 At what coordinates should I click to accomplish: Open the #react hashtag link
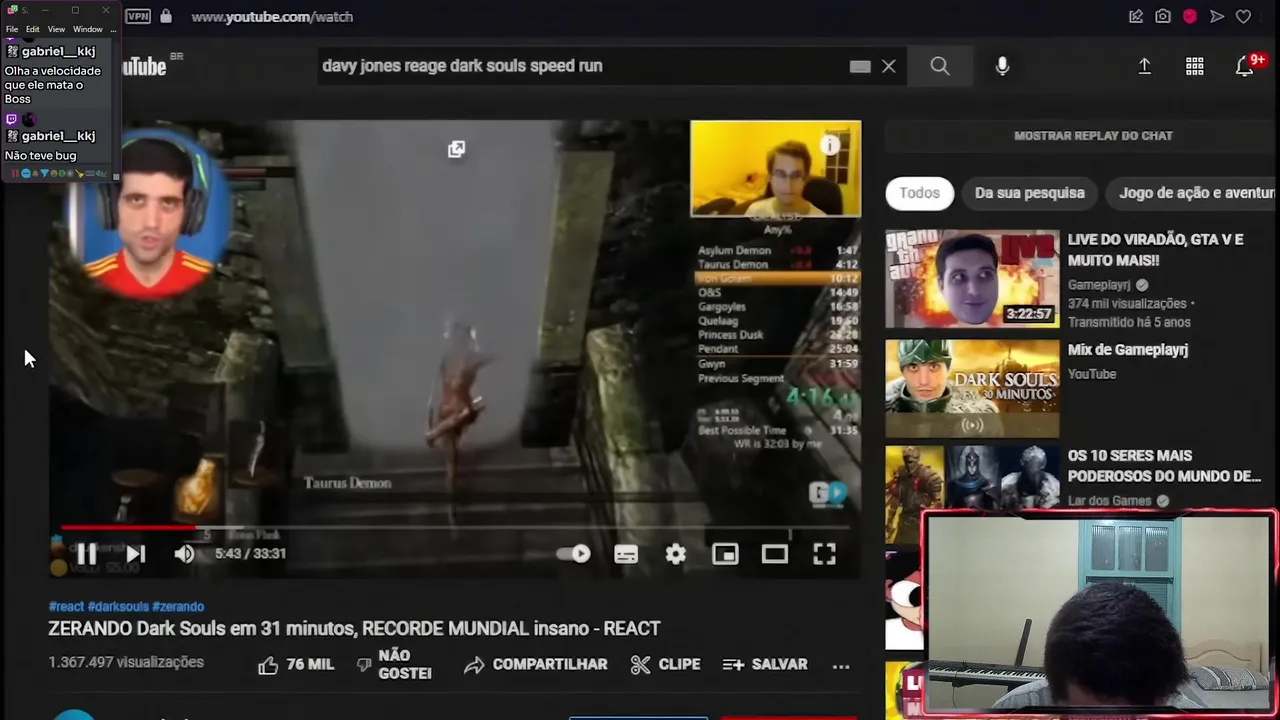[66, 607]
